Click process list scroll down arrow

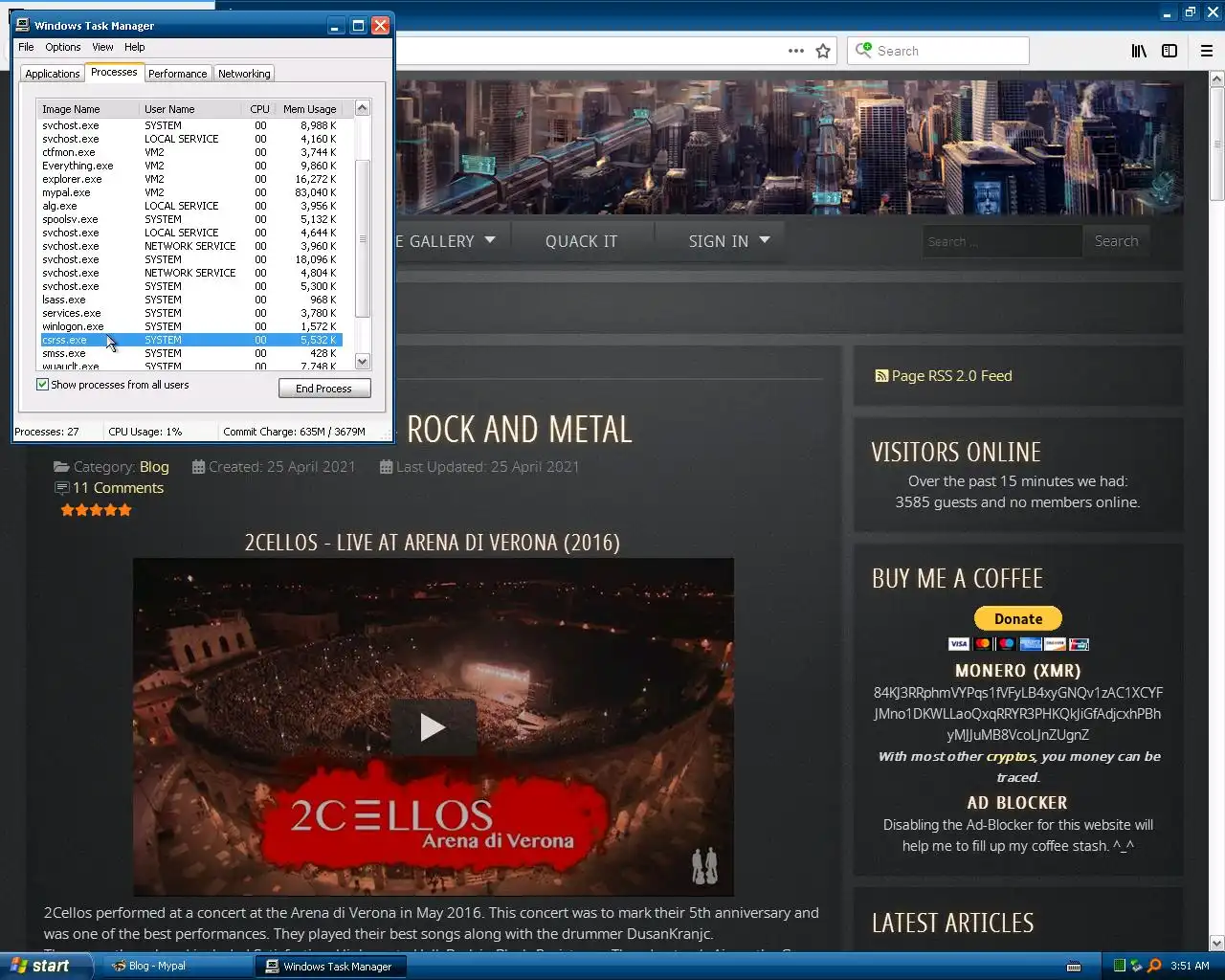[x=362, y=362]
